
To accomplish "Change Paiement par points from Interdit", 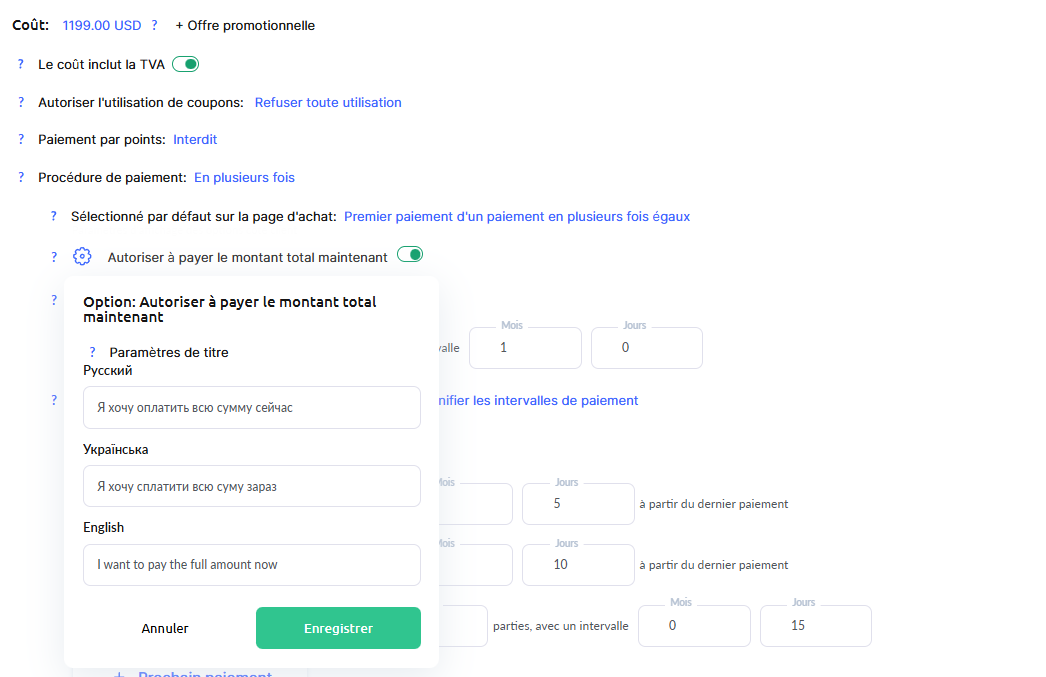I will pyautogui.click(x=195, y=139).
